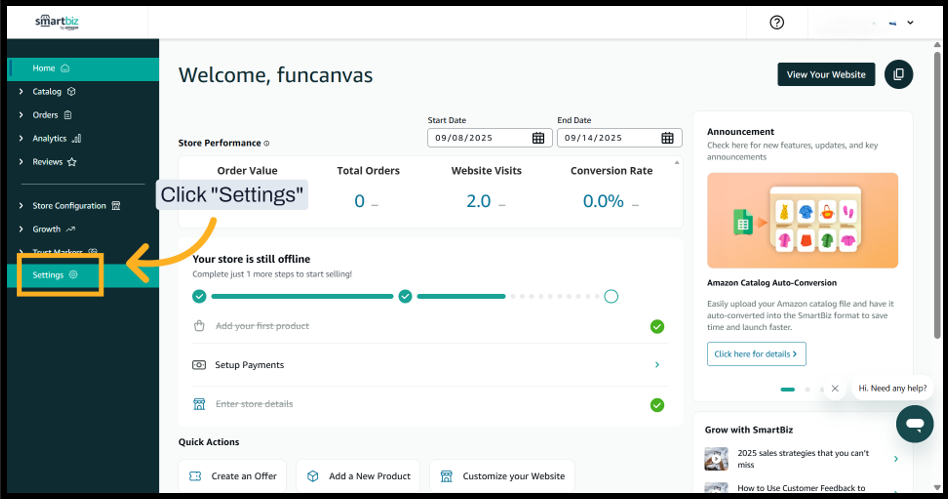Open the Setup Payments step
This screenshot has width=948, height=499.
425,365
